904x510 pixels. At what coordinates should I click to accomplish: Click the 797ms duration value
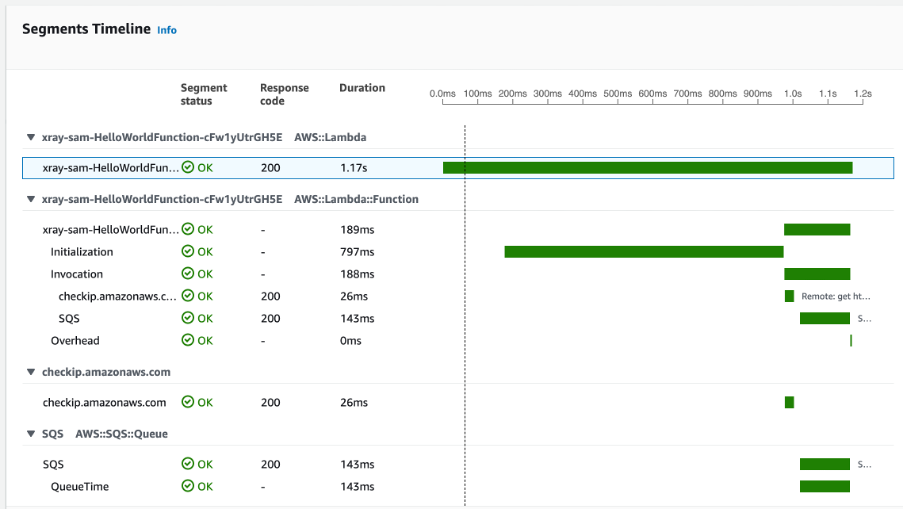pos(357,252)
